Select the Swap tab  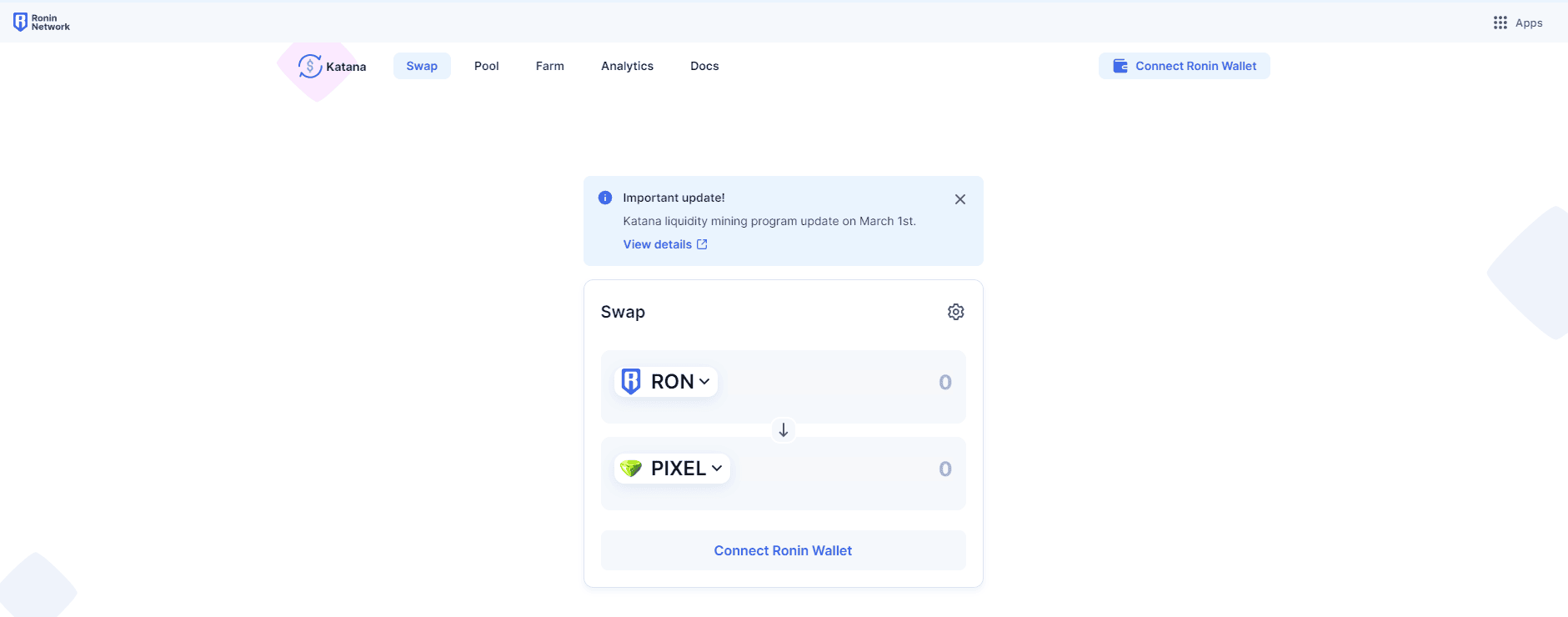(422, 66)
